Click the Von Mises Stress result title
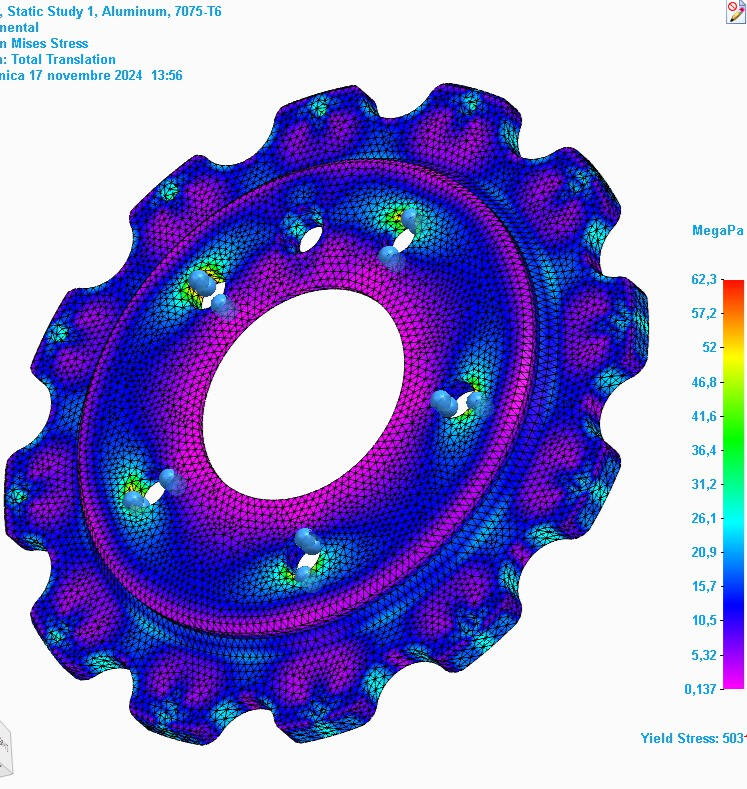This screenshot has height=789, width=747. tap(44, 43)
